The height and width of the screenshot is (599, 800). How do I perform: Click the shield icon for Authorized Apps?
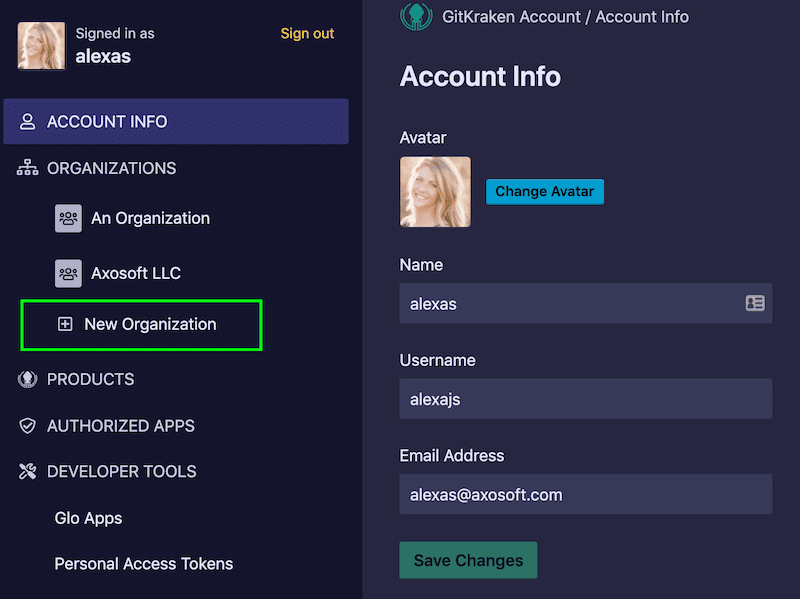(27, 426)
